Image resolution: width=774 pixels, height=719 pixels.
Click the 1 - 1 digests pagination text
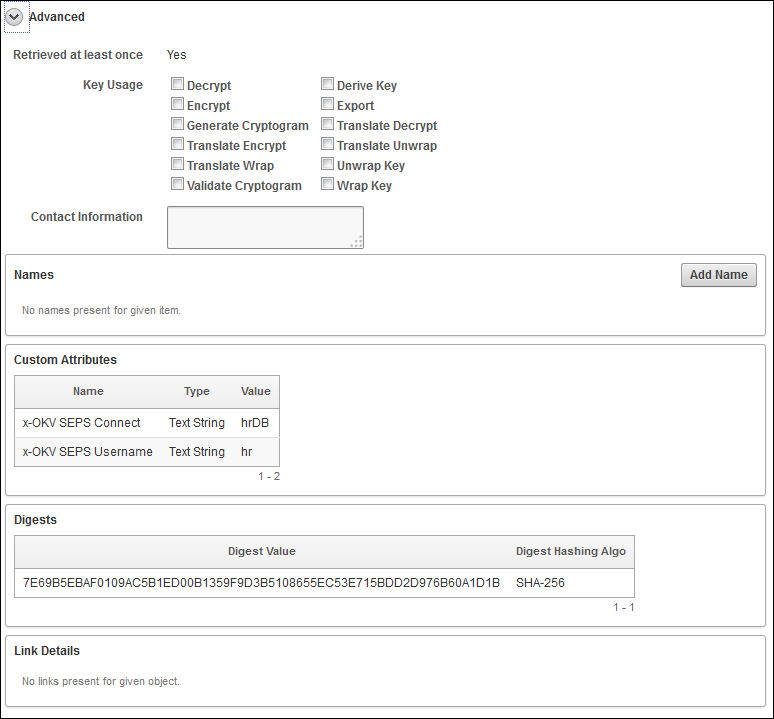[623, 607]
